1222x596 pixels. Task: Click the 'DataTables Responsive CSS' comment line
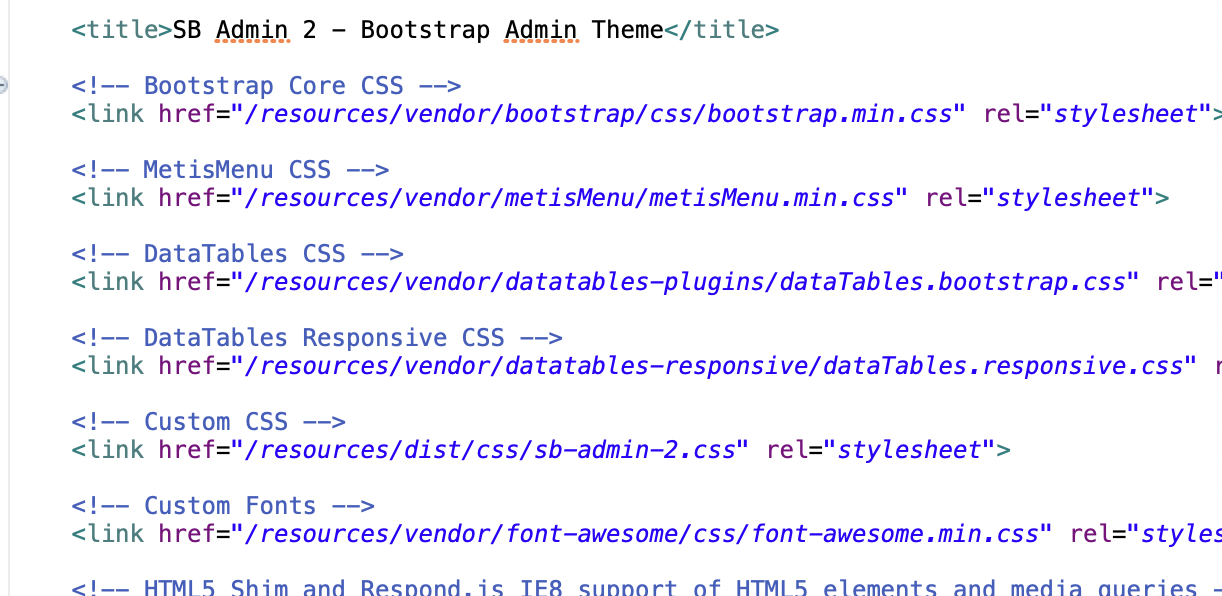click(x=317, y=338)
